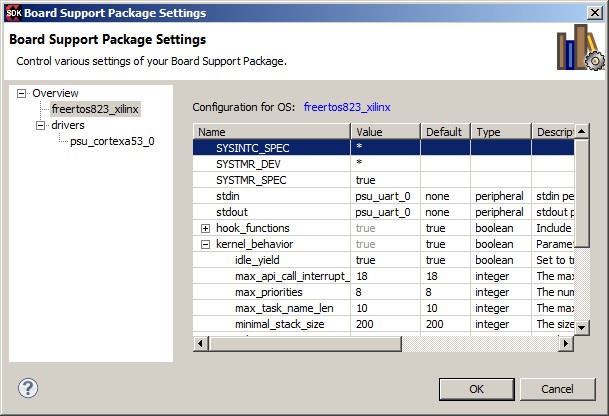Collapse the drivers tree node
Image resolution: width=609 pixels, height=416 pixels.
coord(41,126)
